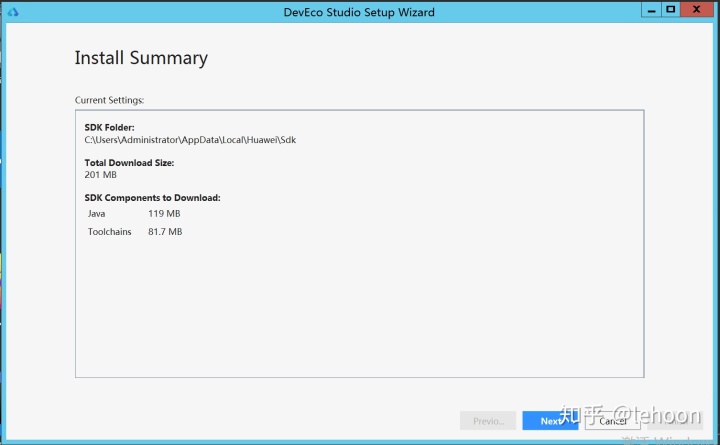
Task: Minimize the Setup Wizard window
Action: [651, 10]
